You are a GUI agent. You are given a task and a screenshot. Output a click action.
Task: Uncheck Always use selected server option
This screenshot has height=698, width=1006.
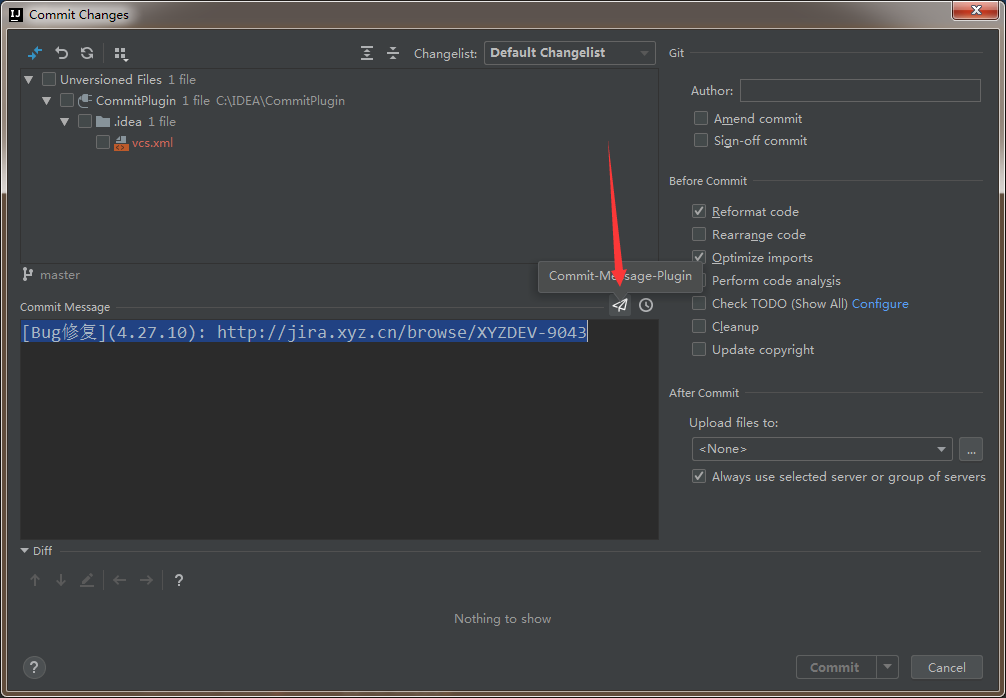click(699, 477)
